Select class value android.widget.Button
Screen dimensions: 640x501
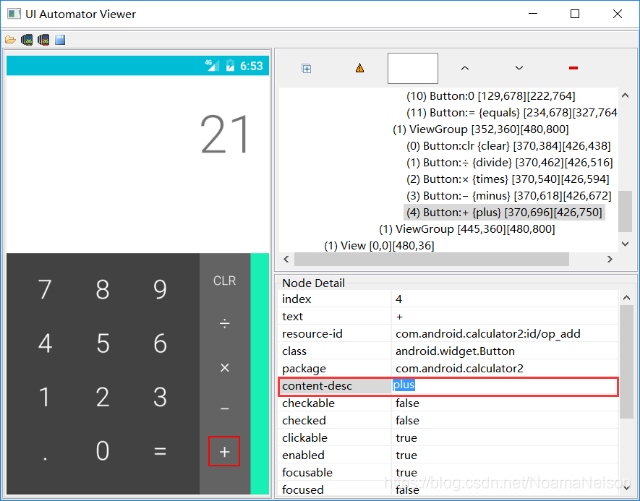click(455, 351)
